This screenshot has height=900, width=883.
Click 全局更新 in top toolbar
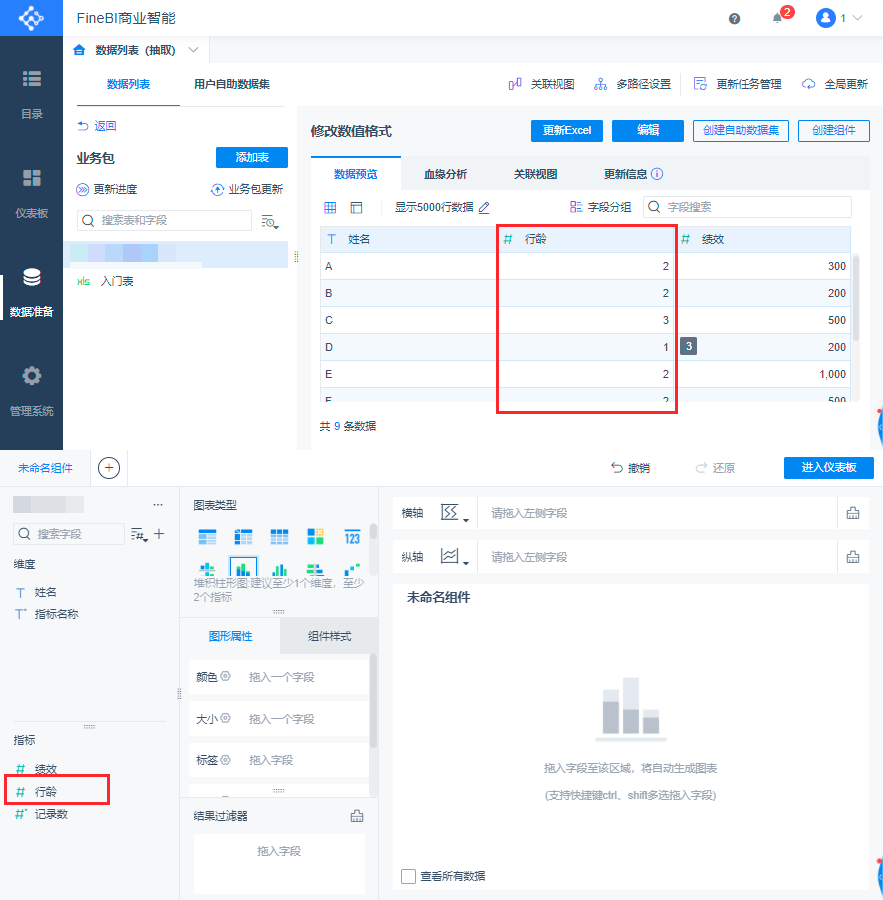click(x=834, y=84)
